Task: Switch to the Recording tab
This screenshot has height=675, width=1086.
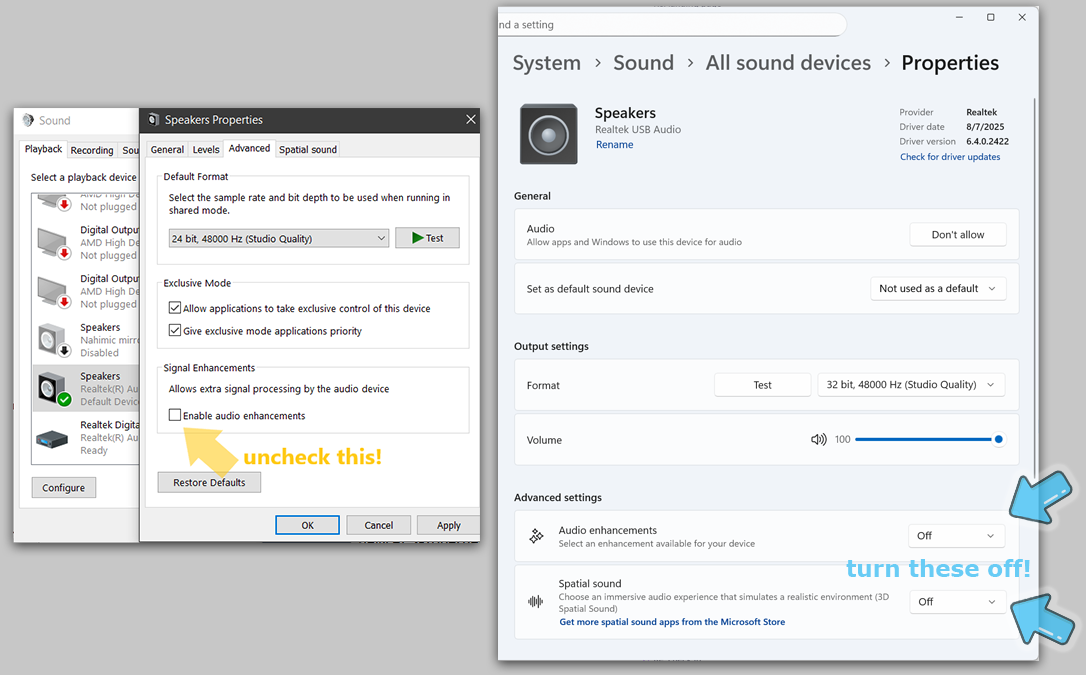Action: [x=92, y=150]
